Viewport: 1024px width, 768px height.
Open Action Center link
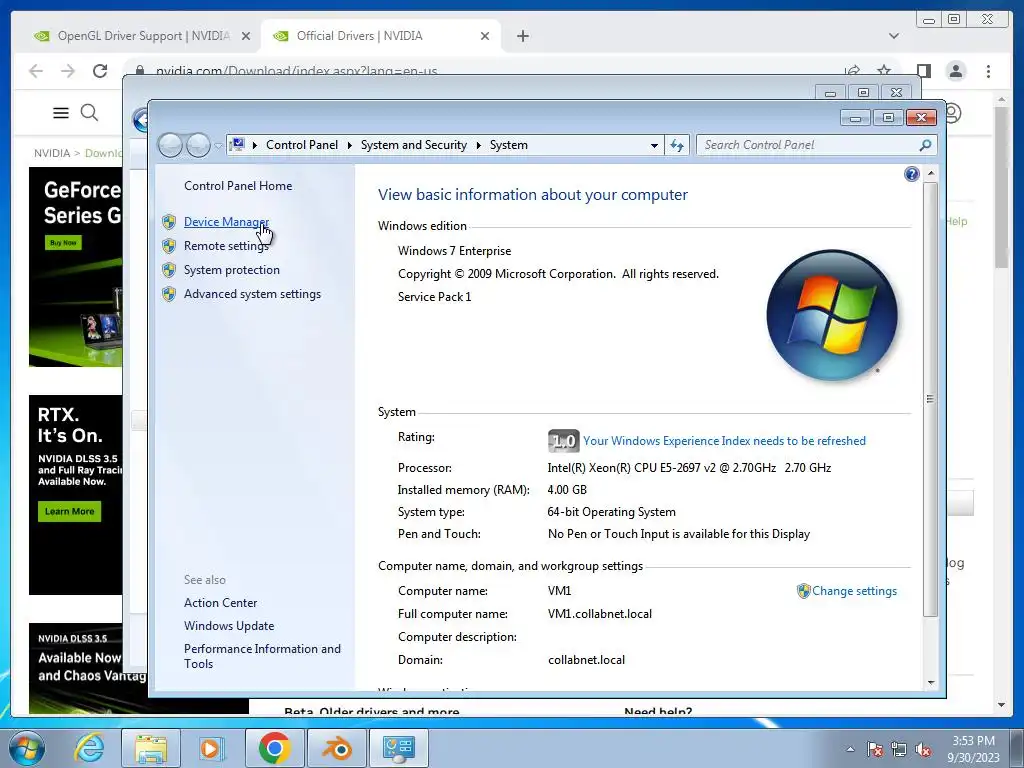(220, 603)
